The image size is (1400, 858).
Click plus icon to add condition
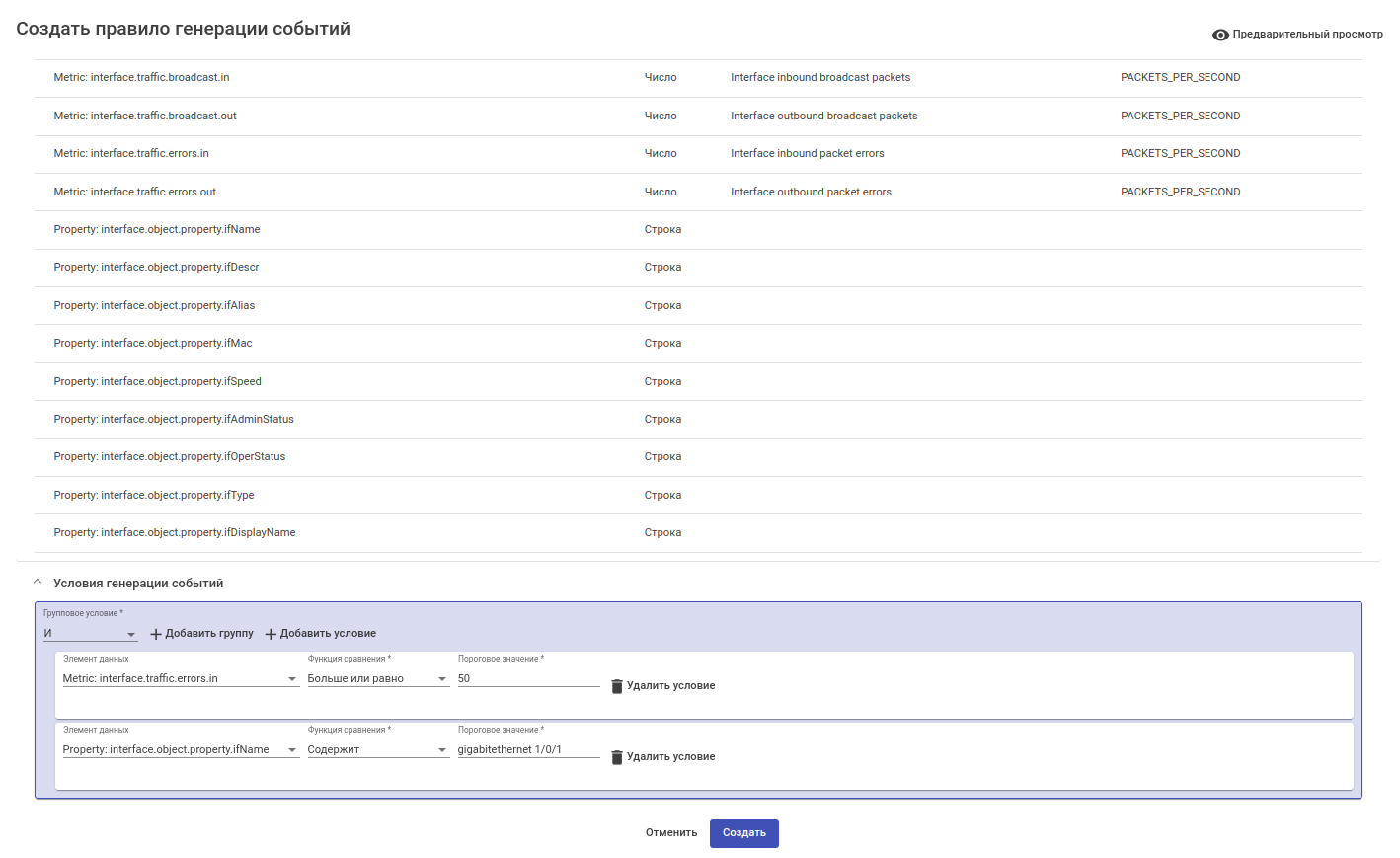(271, 634)
